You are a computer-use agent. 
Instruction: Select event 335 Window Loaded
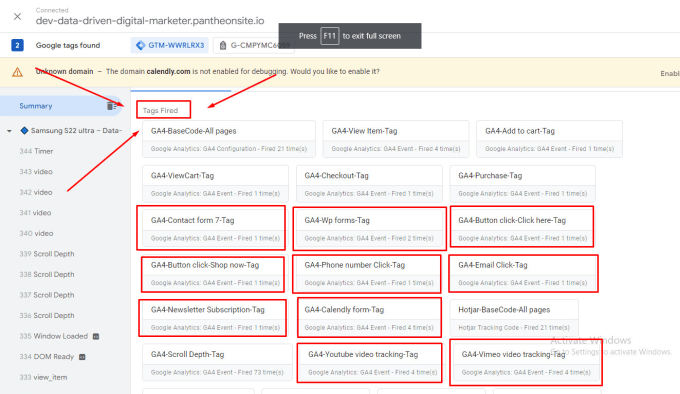coord(54,336)
